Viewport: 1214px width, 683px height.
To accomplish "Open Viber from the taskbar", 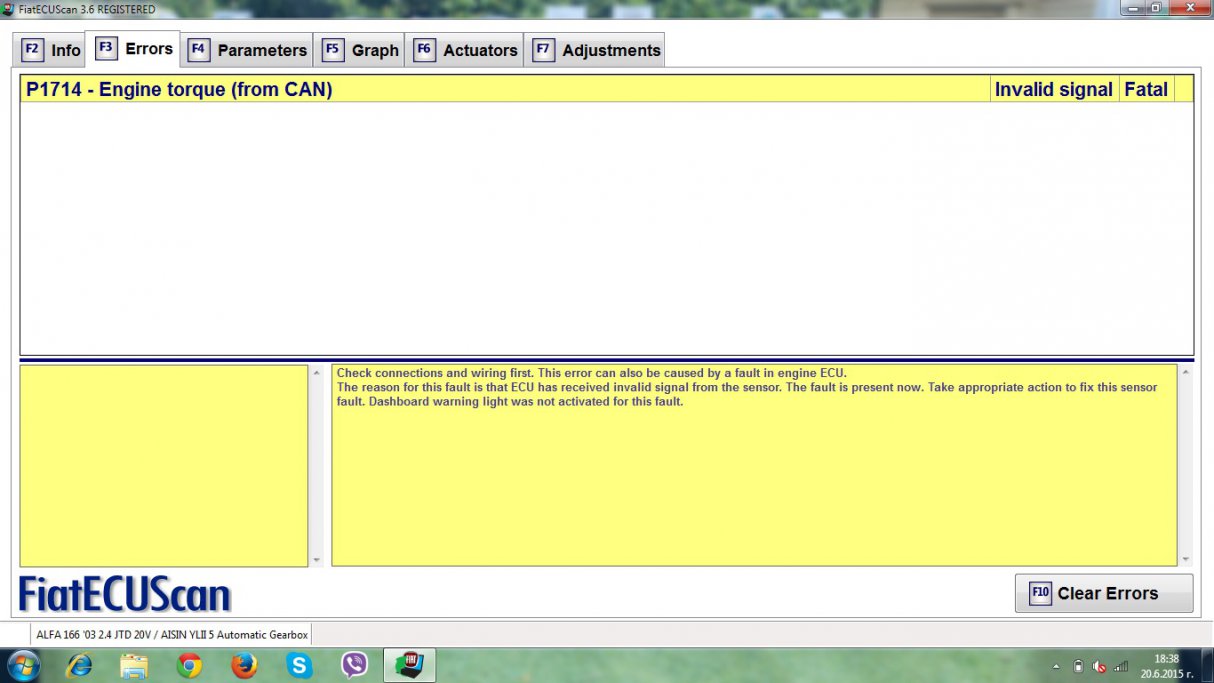I will 354,665.
